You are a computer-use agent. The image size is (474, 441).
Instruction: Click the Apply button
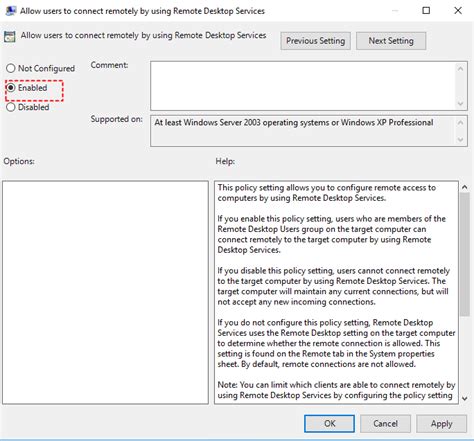441,424
